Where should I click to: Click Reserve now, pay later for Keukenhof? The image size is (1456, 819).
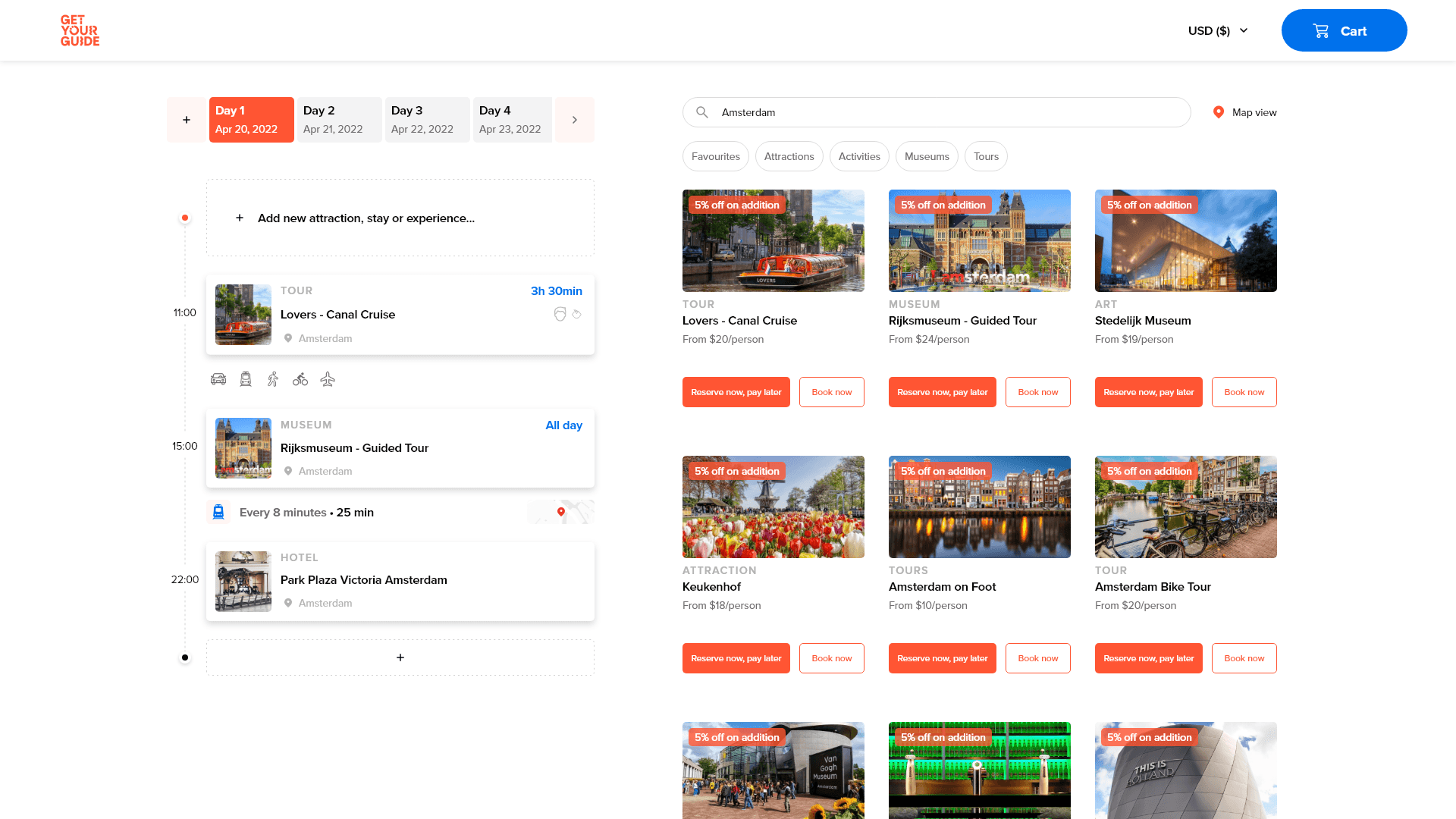[736, 658]
